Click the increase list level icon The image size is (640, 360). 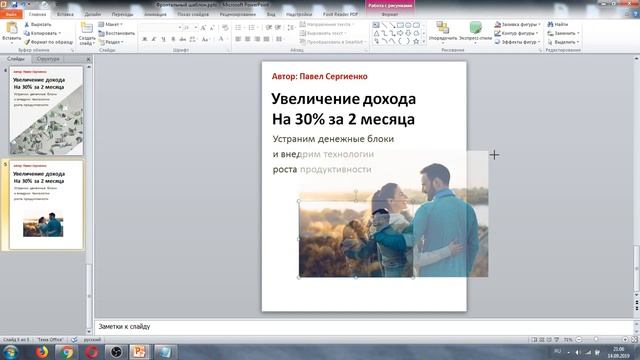tap(278, 27)
